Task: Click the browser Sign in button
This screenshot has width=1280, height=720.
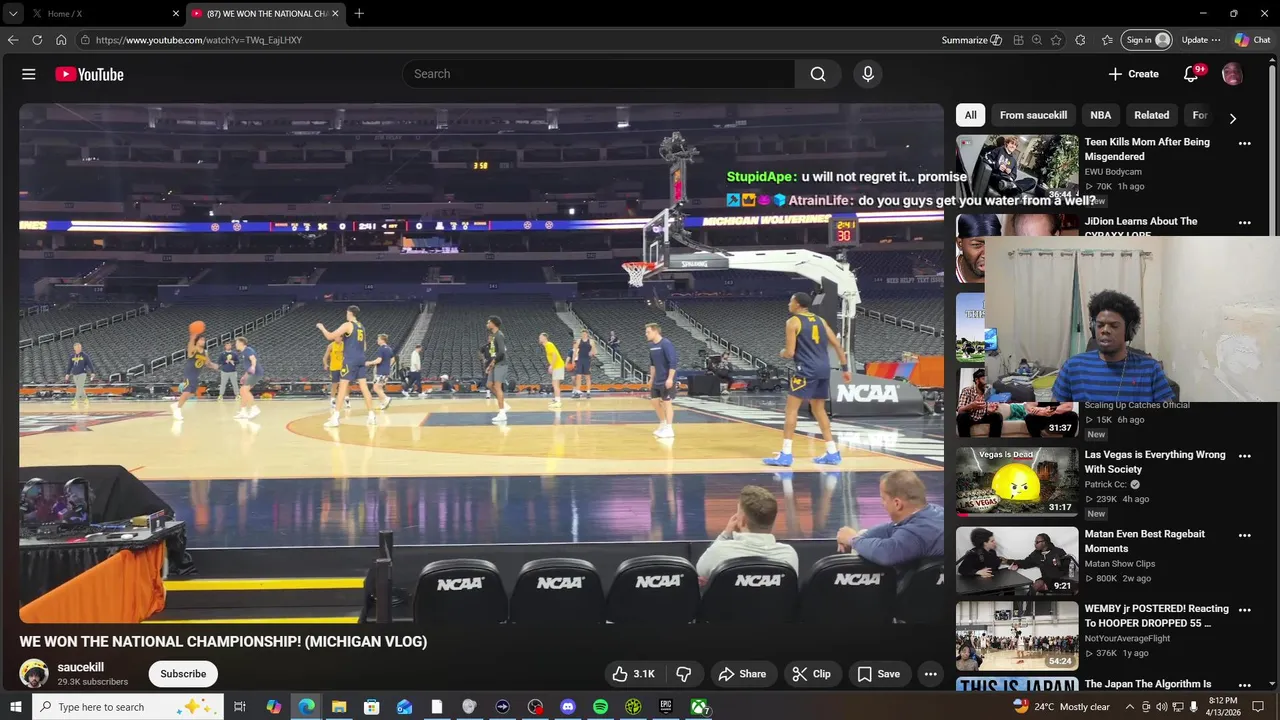Action: [1147, 40]
